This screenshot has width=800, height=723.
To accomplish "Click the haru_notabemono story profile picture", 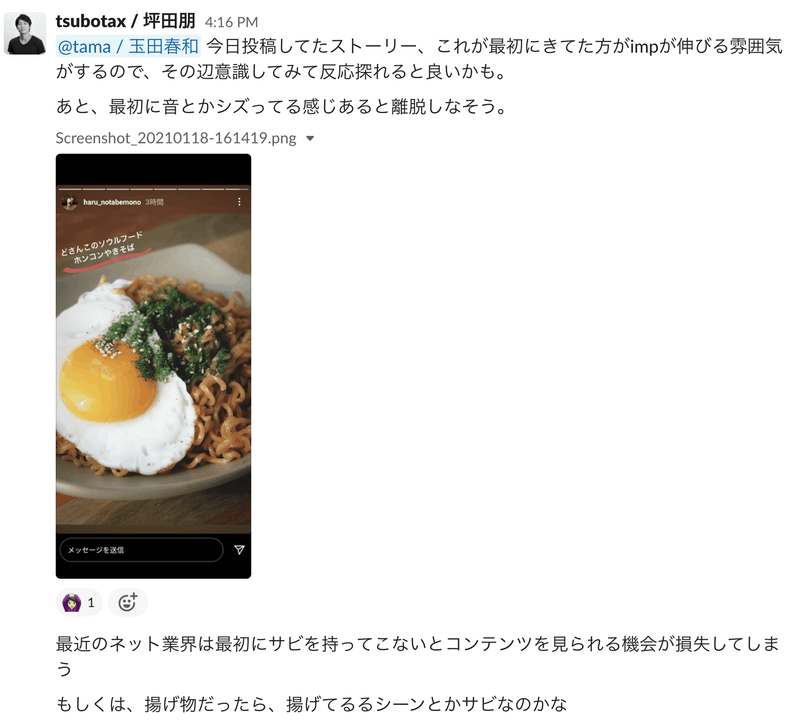I will [x=69, y=202].
